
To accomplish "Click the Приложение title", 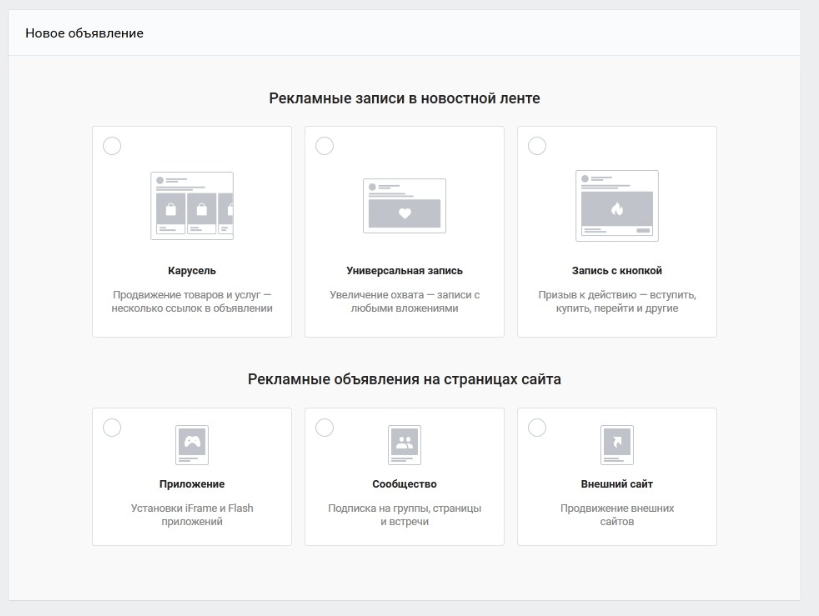I will (192, 484).
